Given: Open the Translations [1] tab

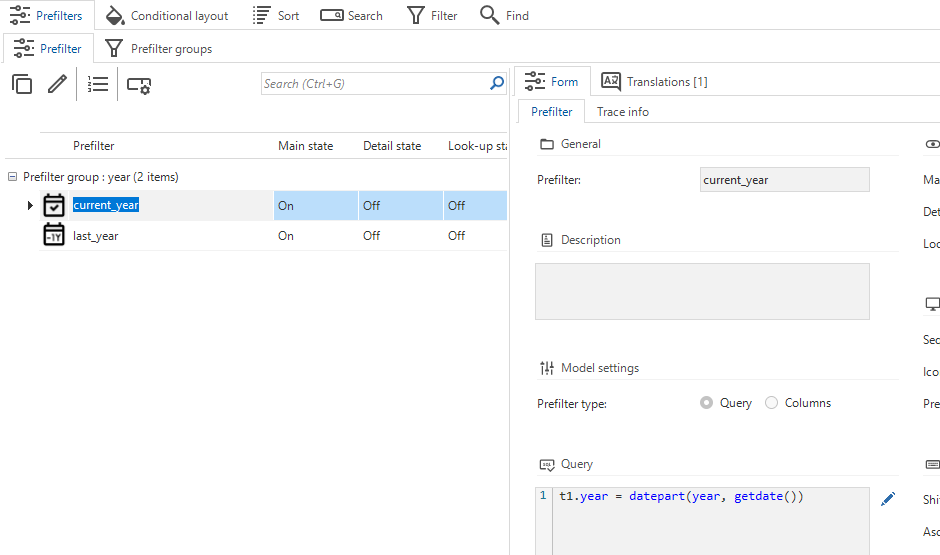Looking at the screenshot, I should coord(654,82).
